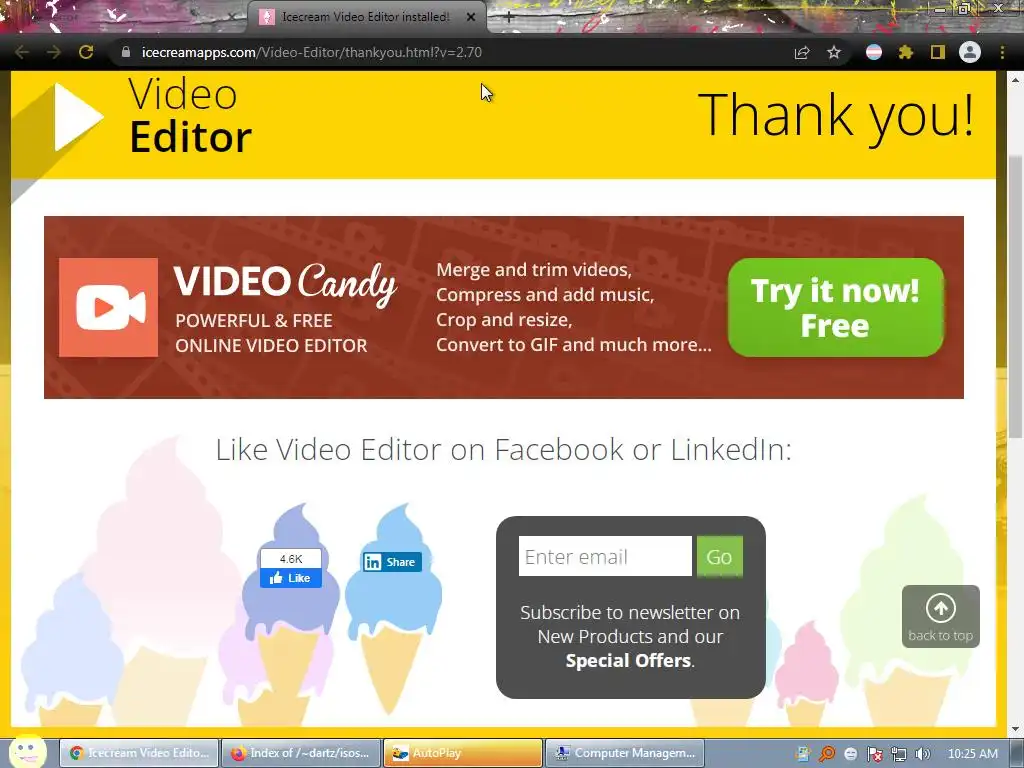1024x768 pixels.
Task: Reload the current page
Action: click(x=86, y=52)
